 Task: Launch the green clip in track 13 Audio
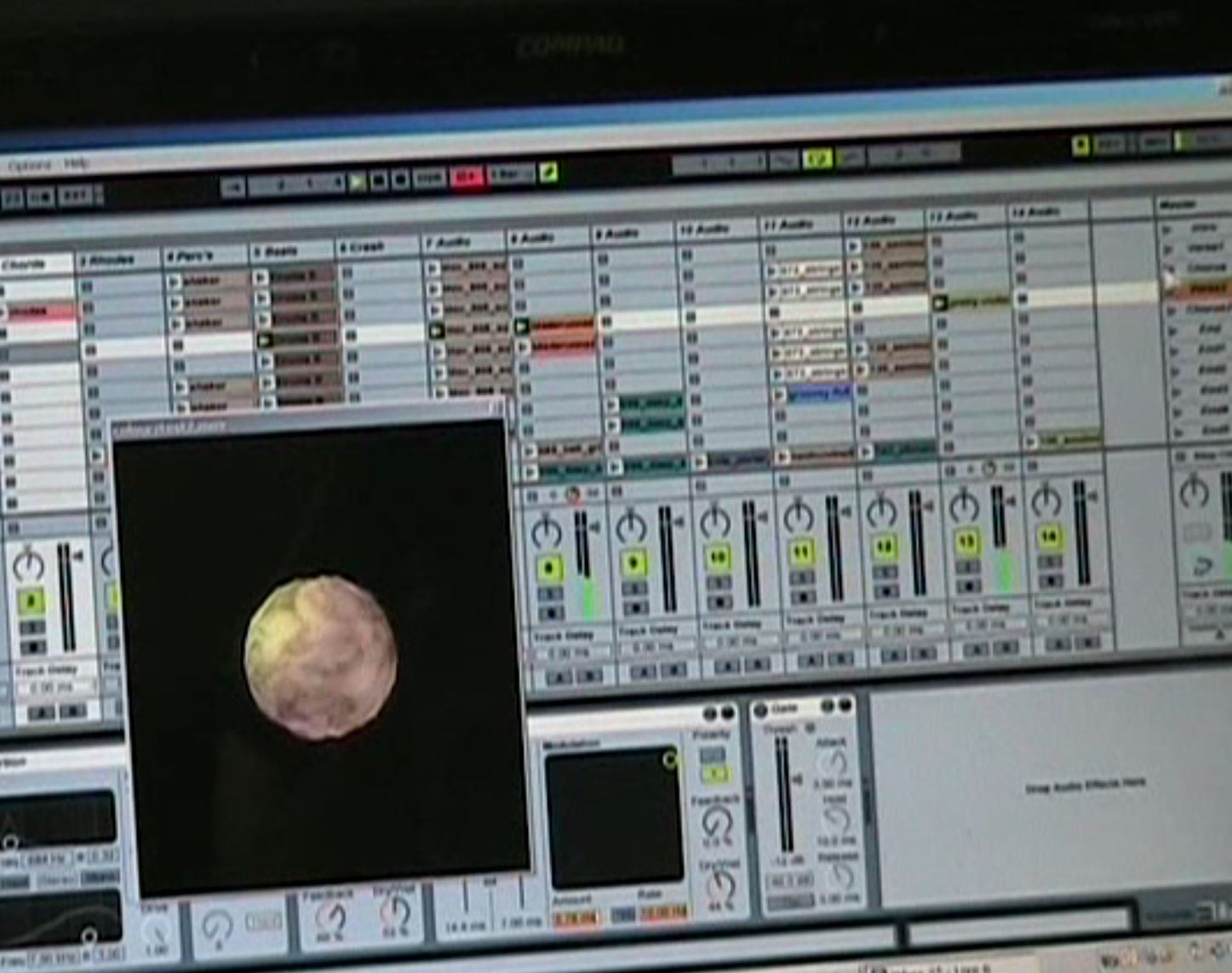pos(940,302)
